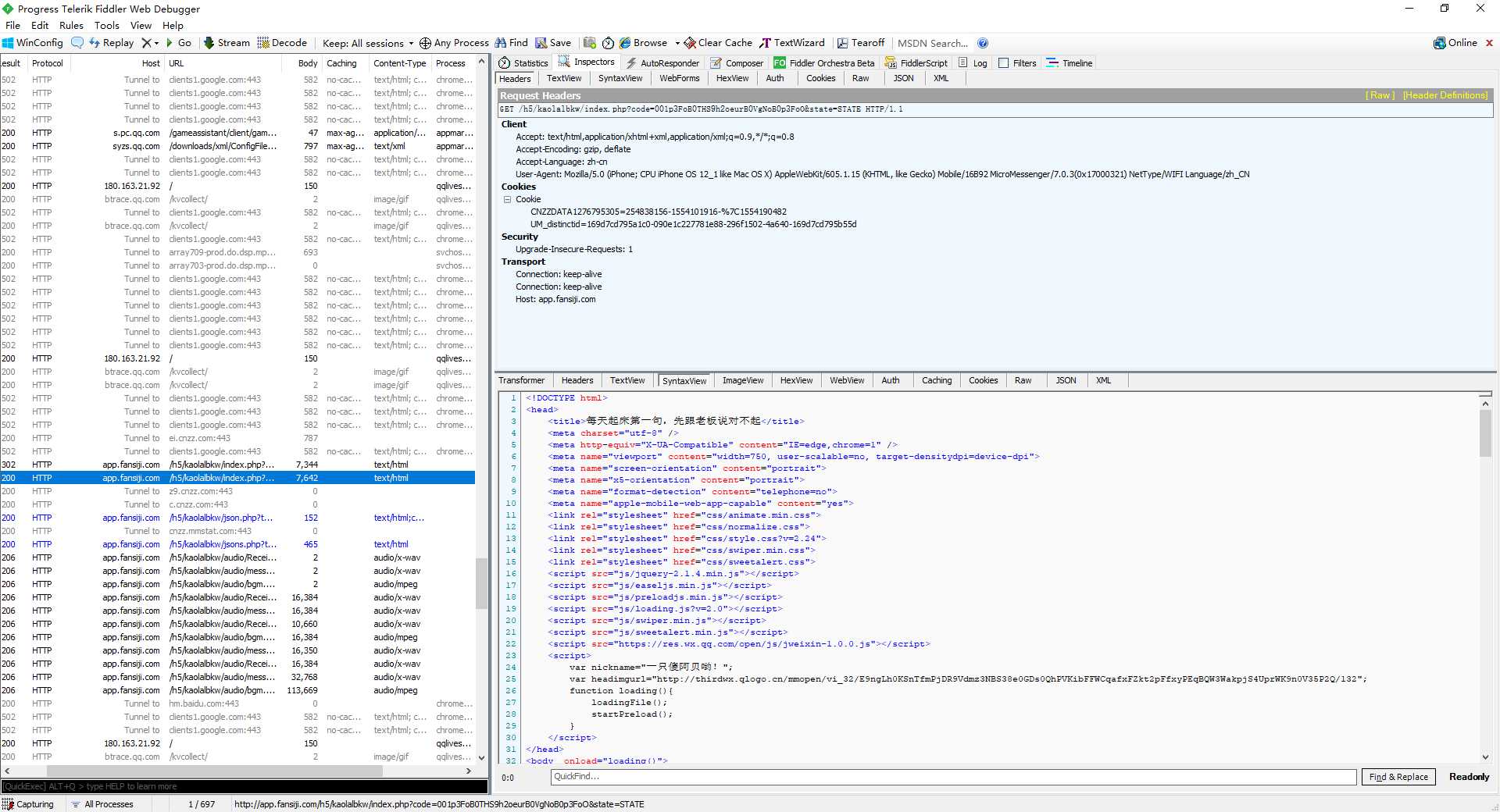Click Tearoff to detach inspectors
The height and width of the screenshot is (812, 1500).
[x=860, y=43]
